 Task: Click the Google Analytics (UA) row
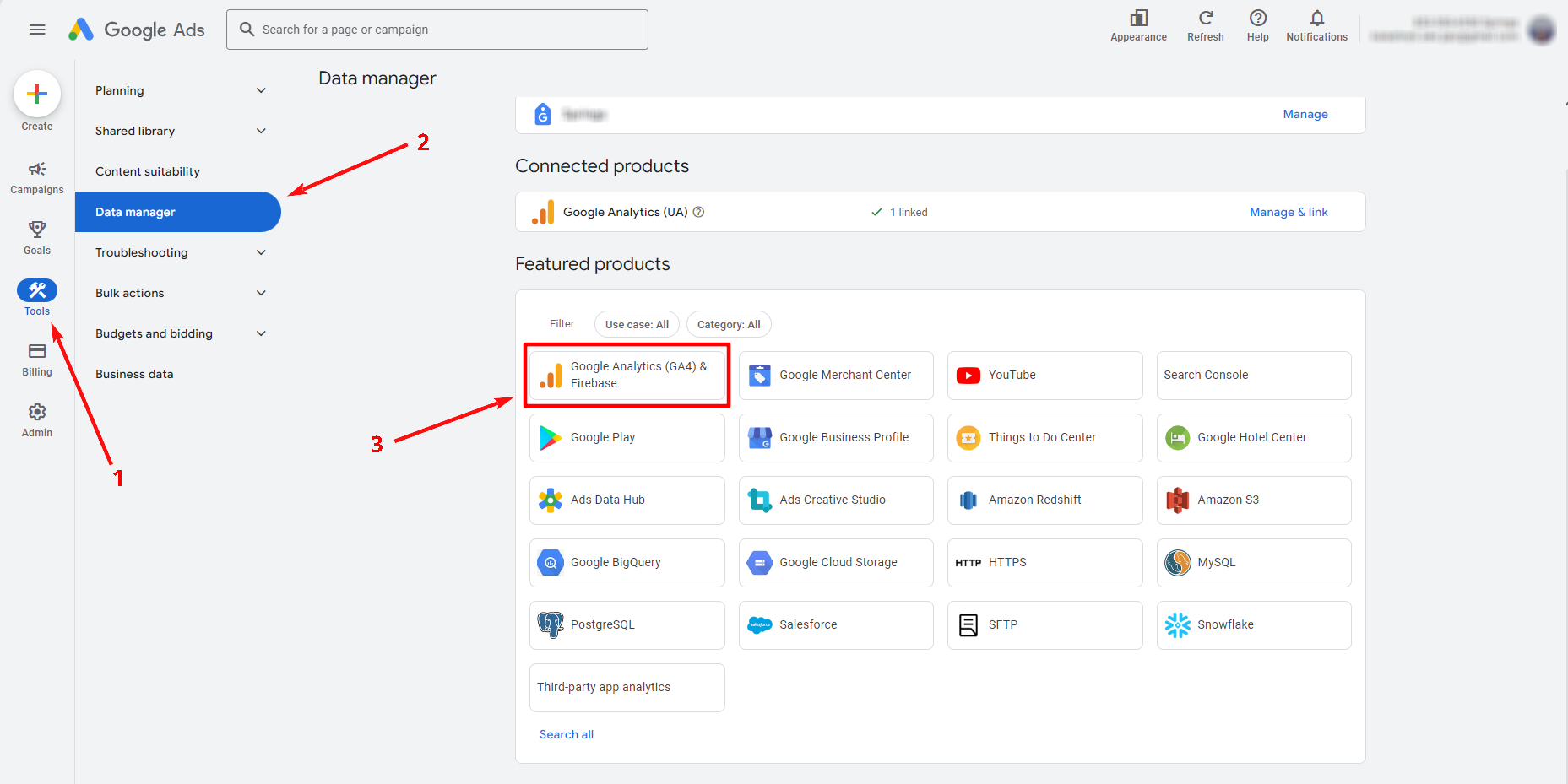[940, 212]
